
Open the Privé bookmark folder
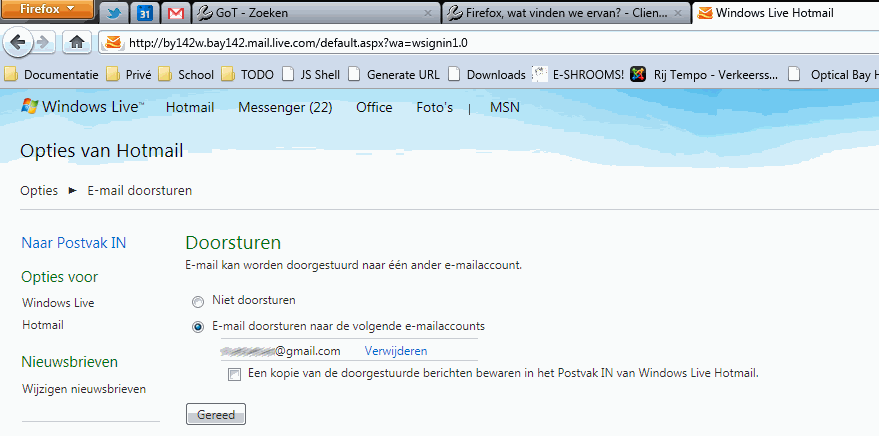[x=129, y=75]
